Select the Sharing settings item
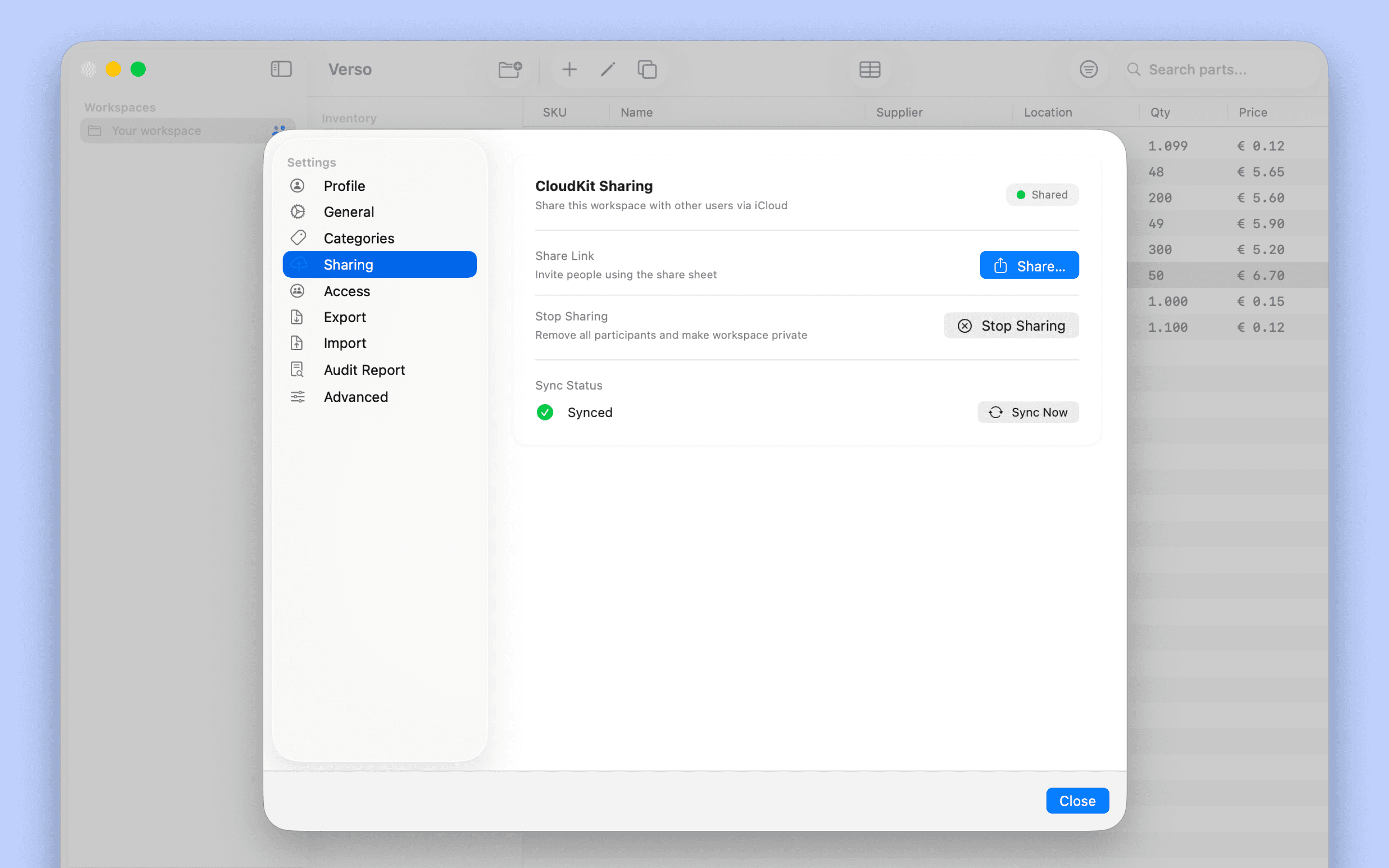Screen dimensions: 1389x868 tap(380, 265)
